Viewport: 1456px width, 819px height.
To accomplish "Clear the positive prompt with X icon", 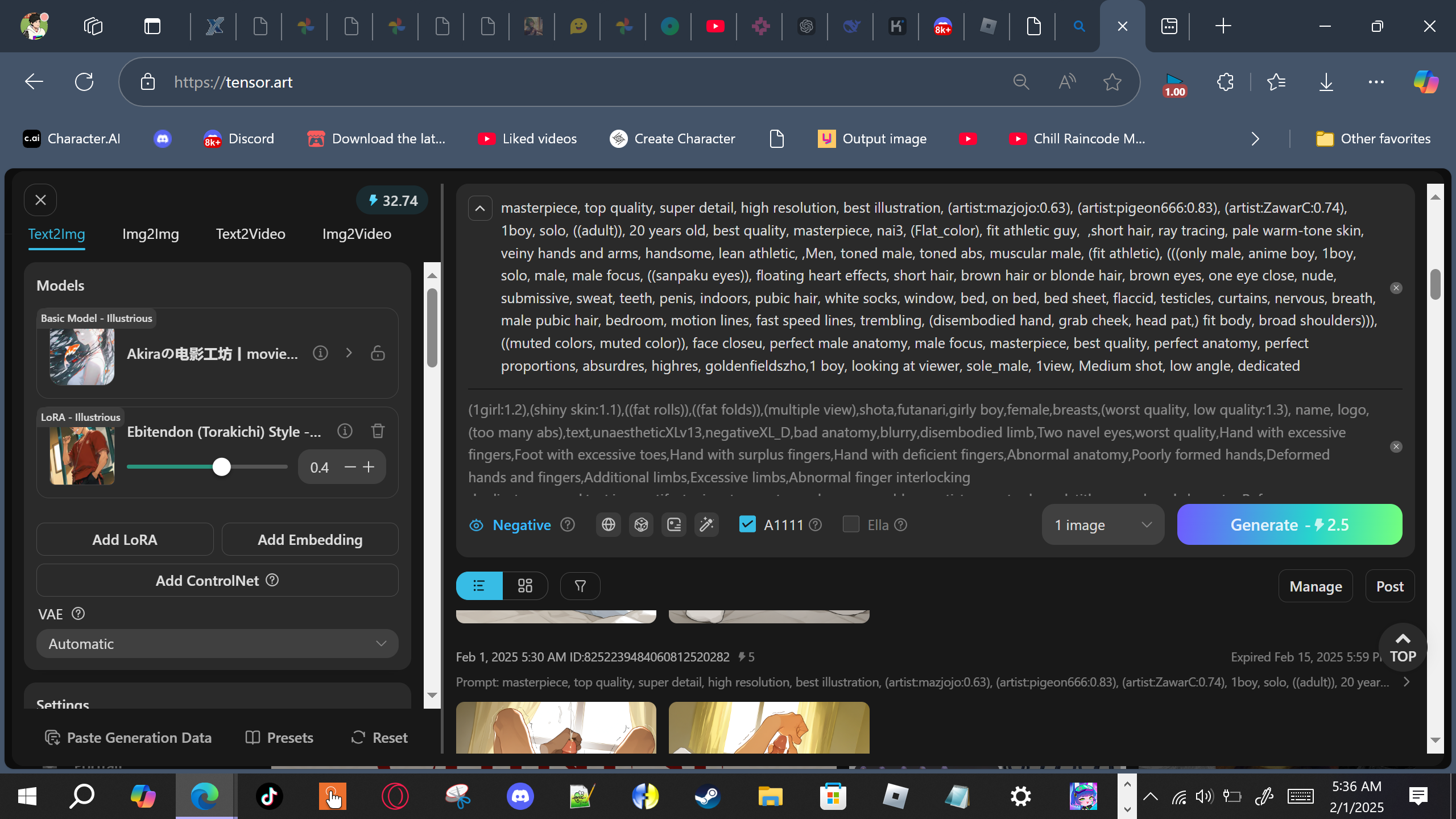I will click(x=1396, y=288).
